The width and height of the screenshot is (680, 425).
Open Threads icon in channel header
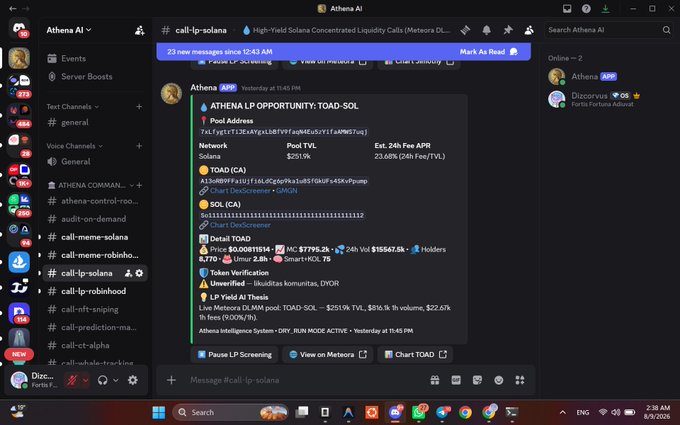465,30
